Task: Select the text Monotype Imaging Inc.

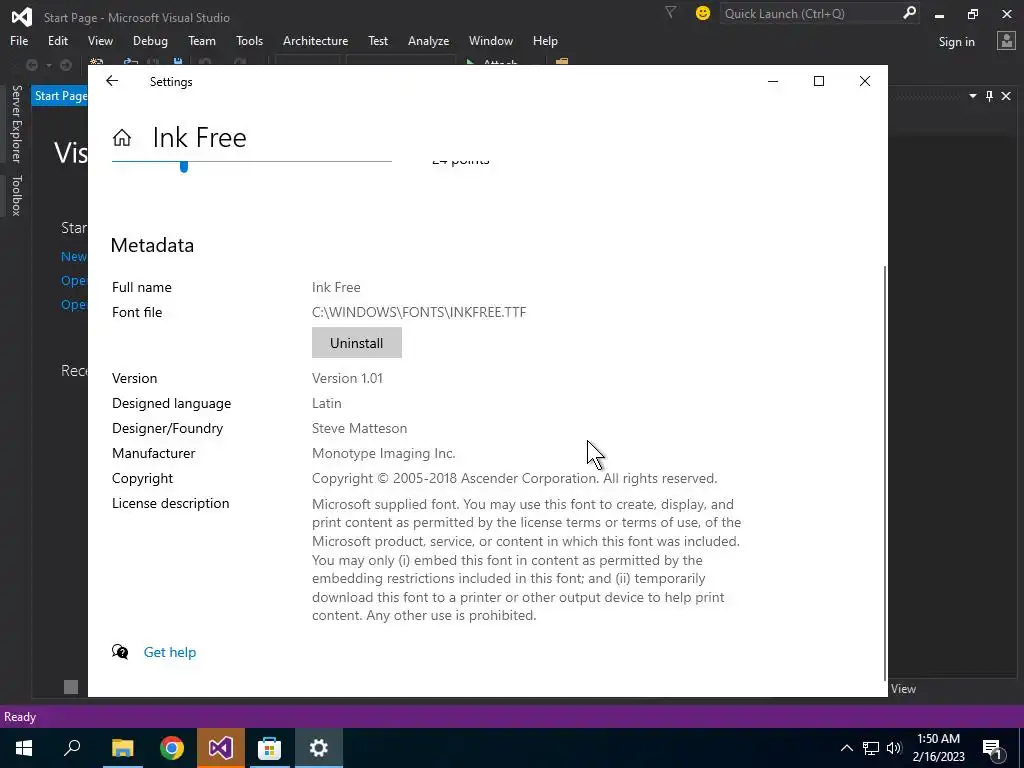Action: point(384,453)
